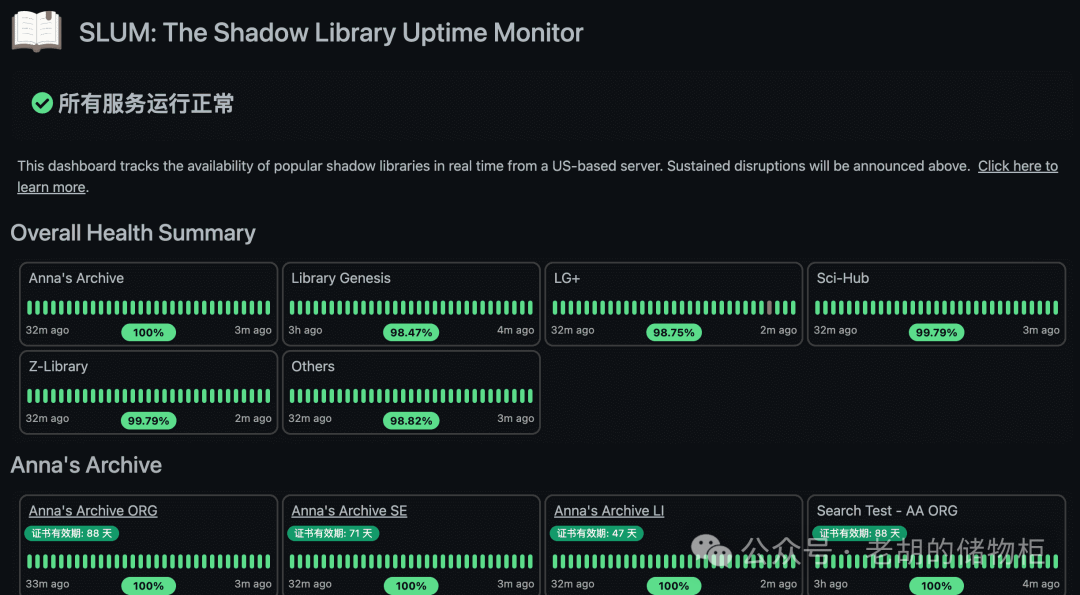Click "3h ago" in the Library Genesis card
Screen dimensions: 1080x595
(x=305, y=331)
